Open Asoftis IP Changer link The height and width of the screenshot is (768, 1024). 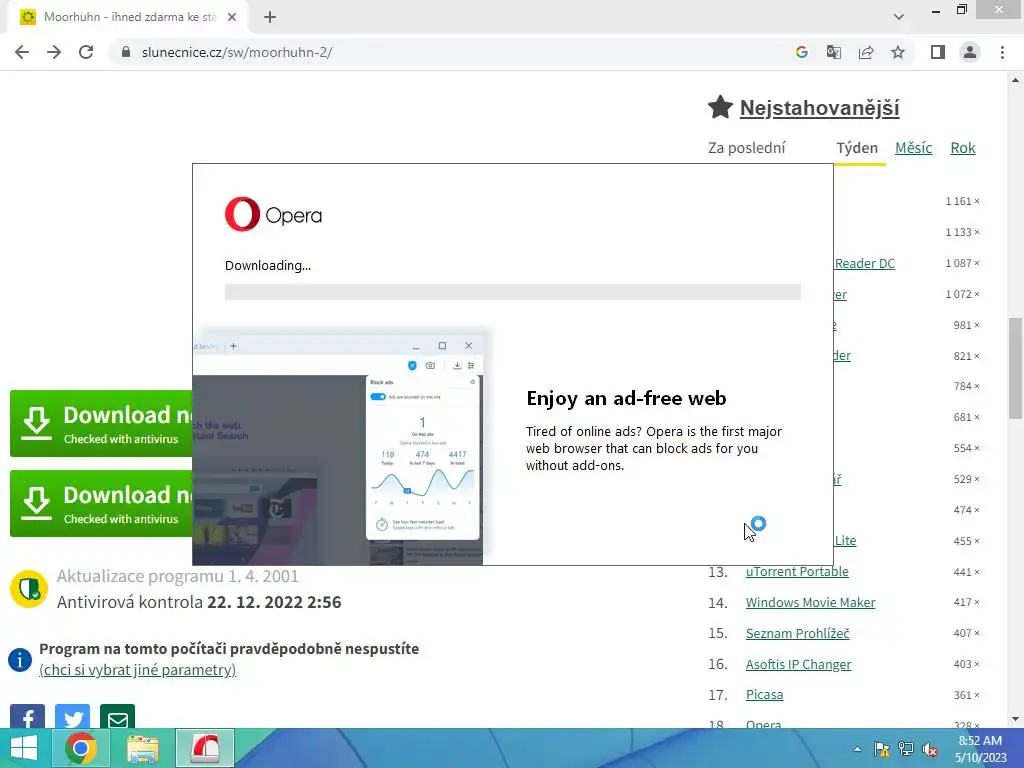pyautogui.click(x=798, y=664)
